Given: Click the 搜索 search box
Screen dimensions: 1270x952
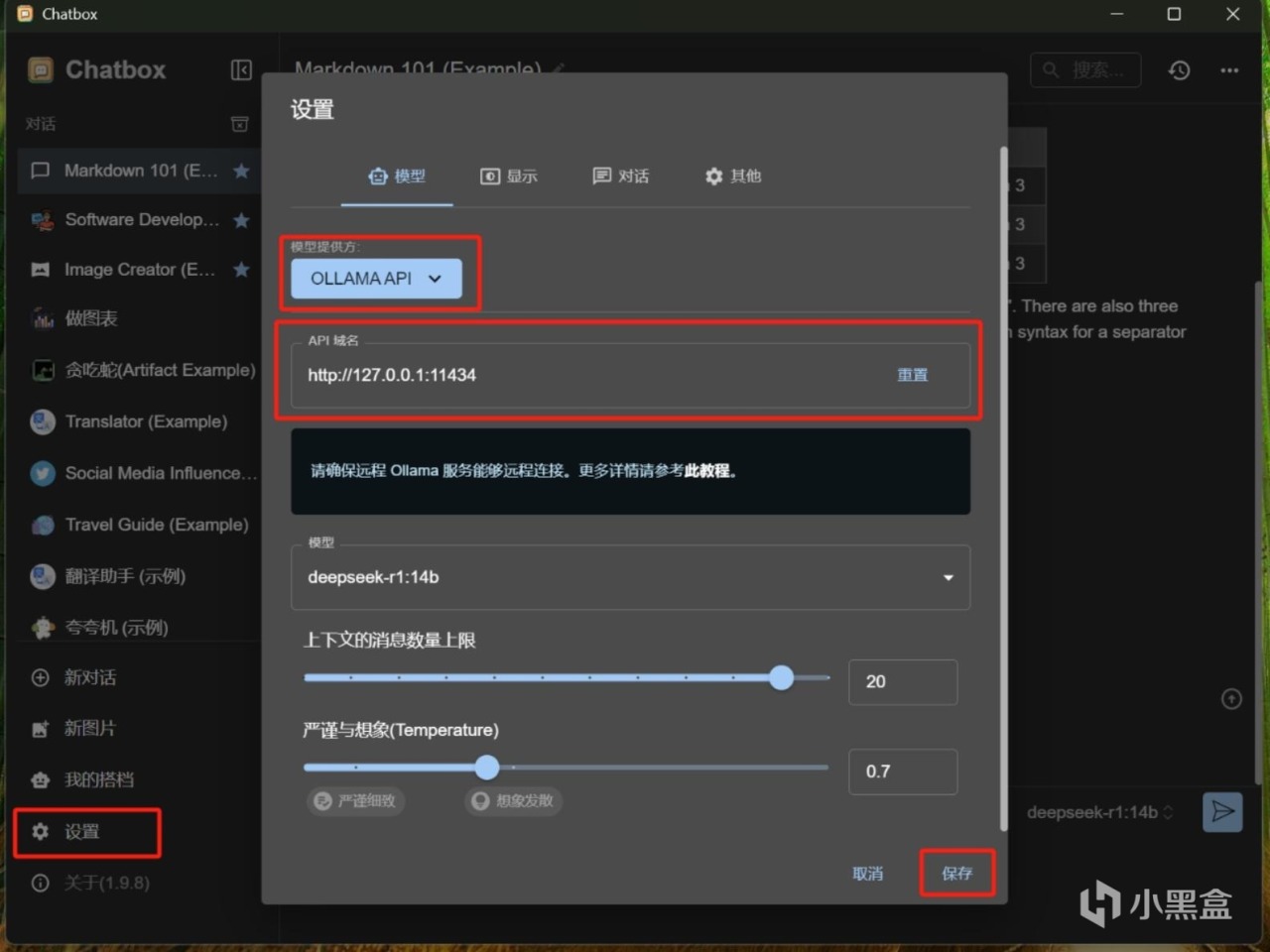Looking at the screenshot, I should [1085, 69].
